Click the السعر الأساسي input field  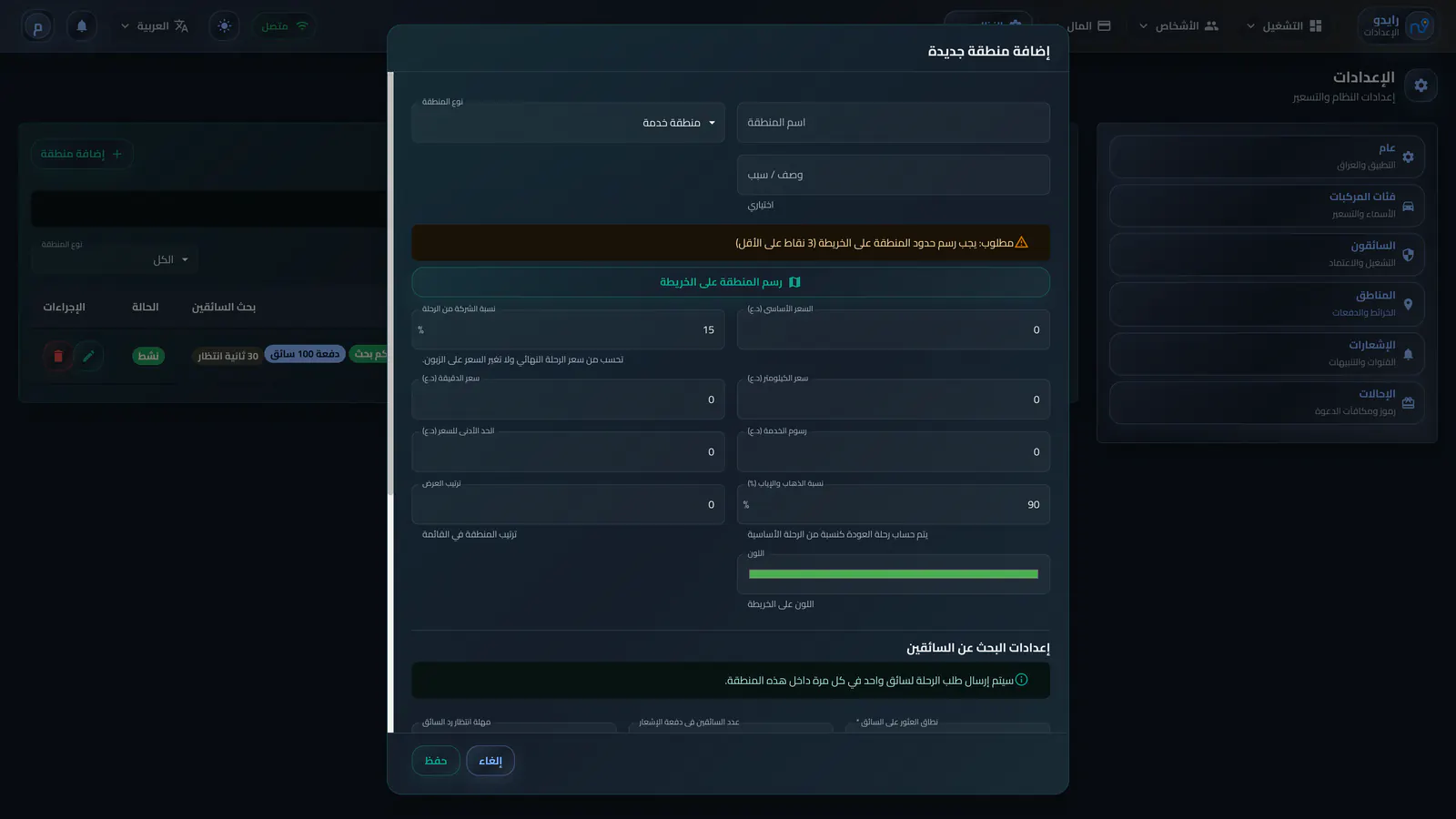pyautogui.click(x=893, y=329)
